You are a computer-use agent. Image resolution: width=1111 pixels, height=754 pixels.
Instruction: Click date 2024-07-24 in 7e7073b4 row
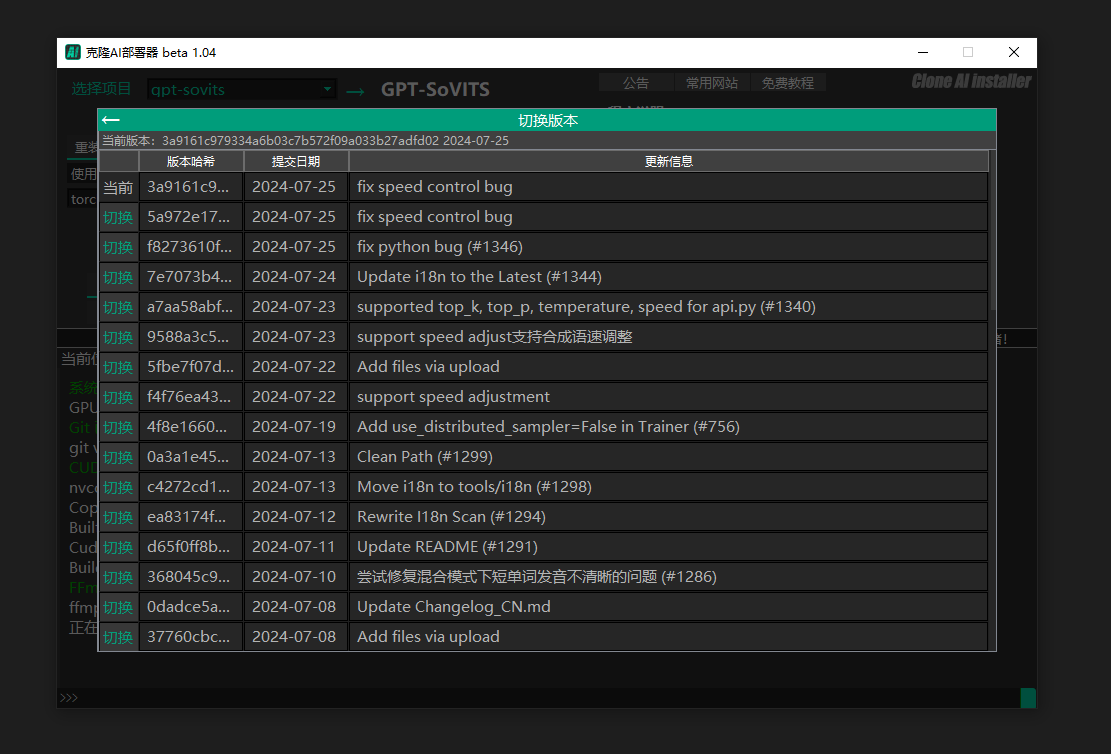tap(294, 277)
